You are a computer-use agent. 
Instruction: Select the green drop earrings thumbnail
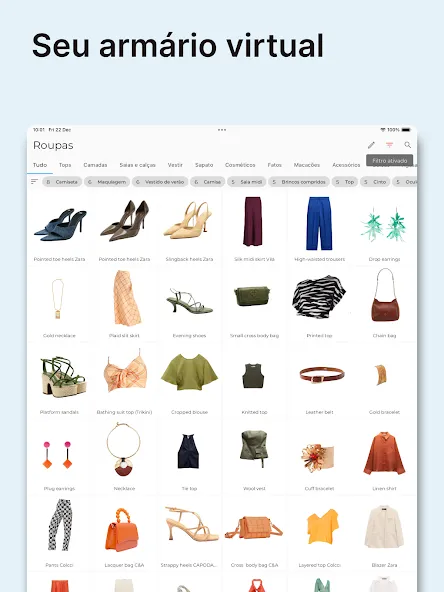(x=384, y=228)
